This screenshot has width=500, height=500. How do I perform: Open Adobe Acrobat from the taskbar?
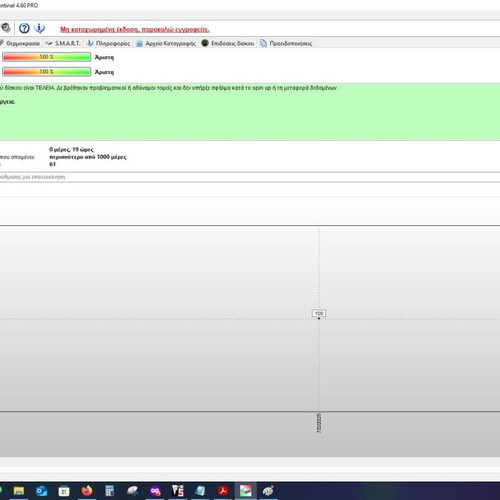coord(223,491)
